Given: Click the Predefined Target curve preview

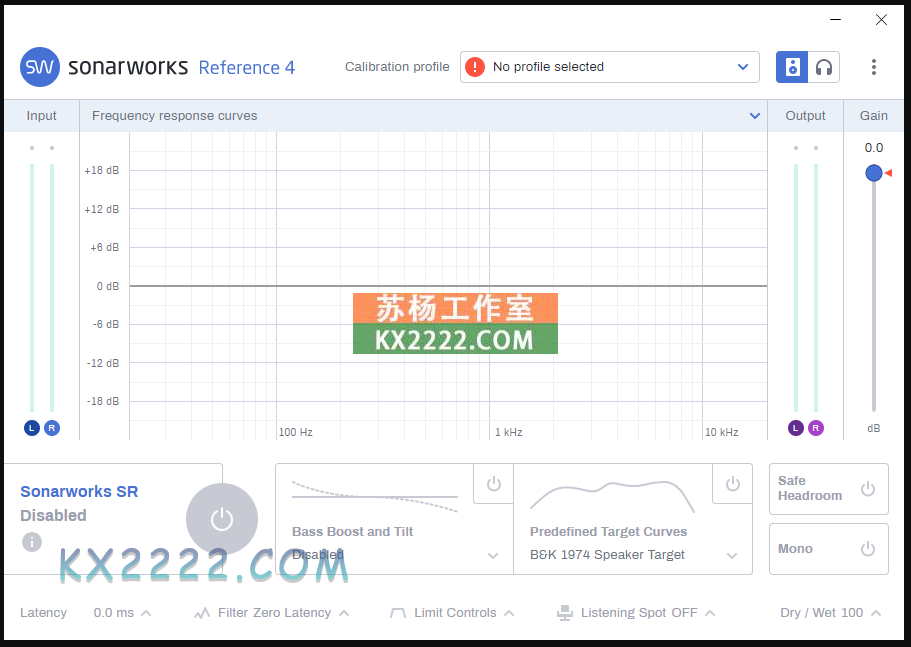Looking at the screenshot, I should (x=612, y=497).
